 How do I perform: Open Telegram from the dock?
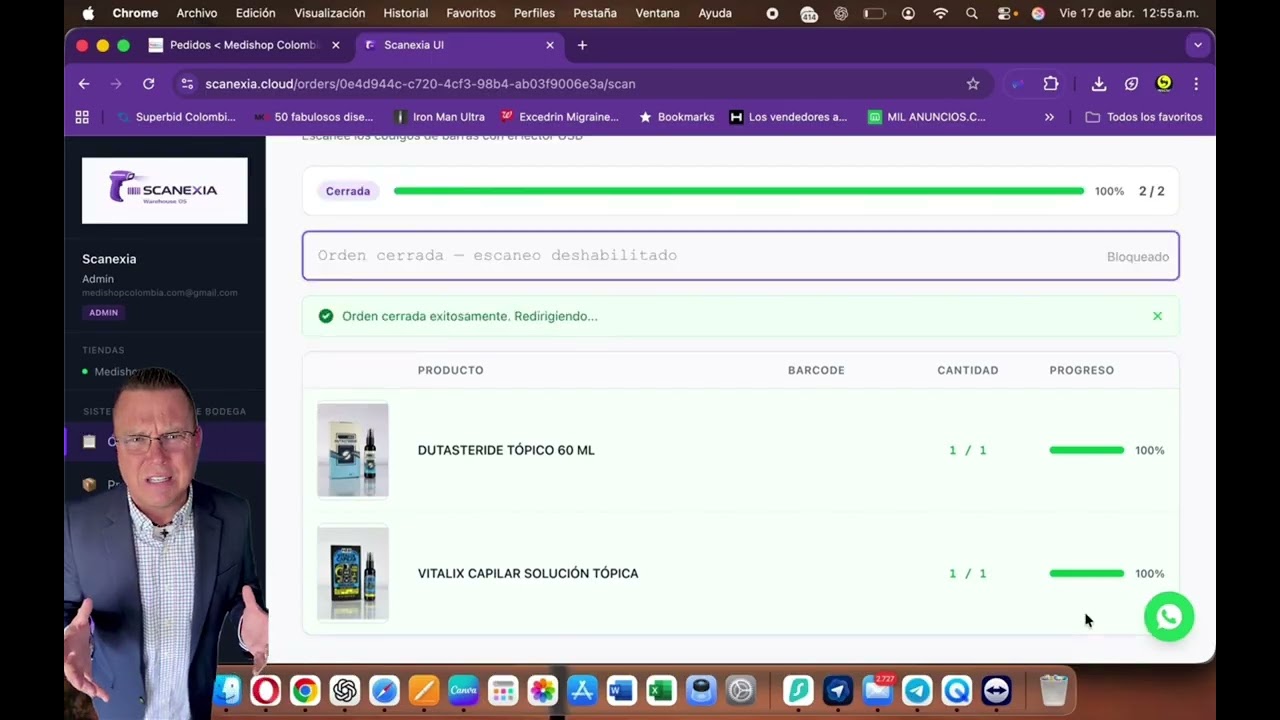coord(917,690)
